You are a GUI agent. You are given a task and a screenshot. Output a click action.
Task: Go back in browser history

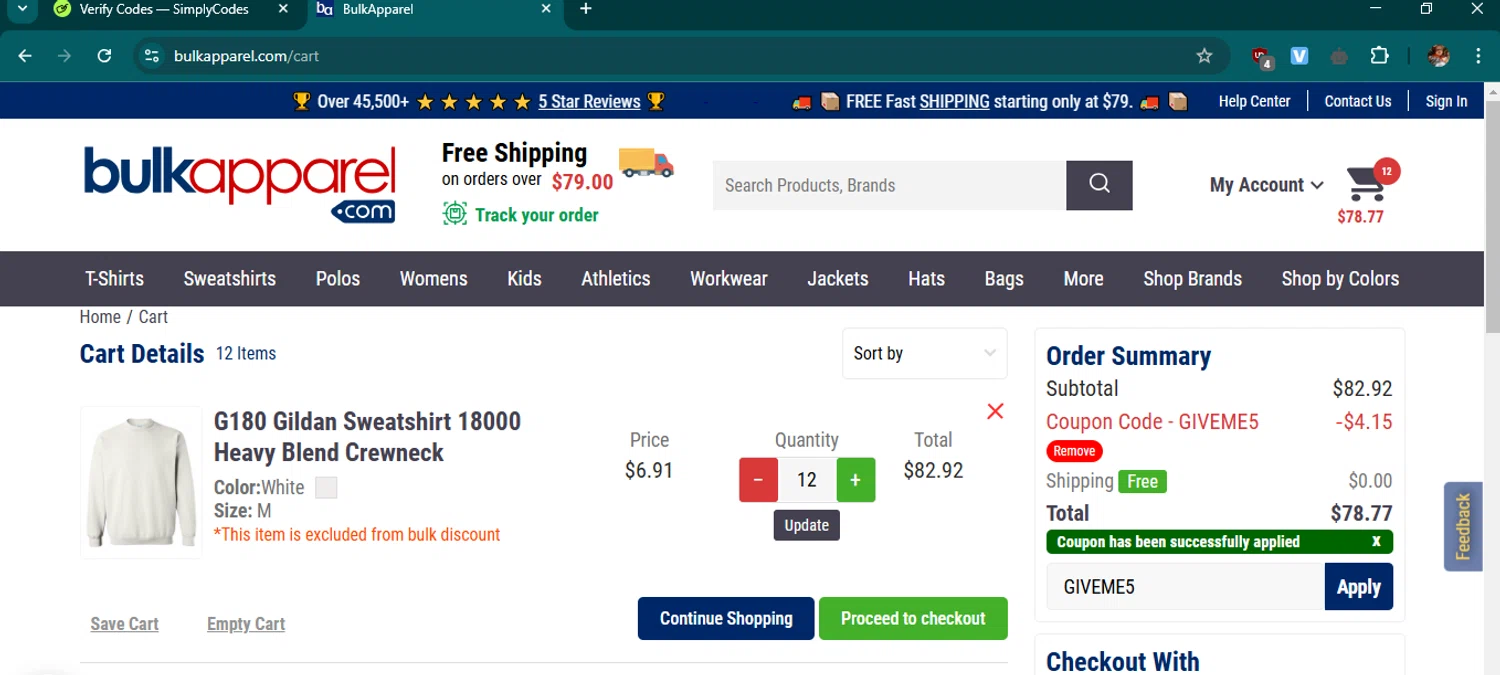pyautogui.click(x=25, y=56)
